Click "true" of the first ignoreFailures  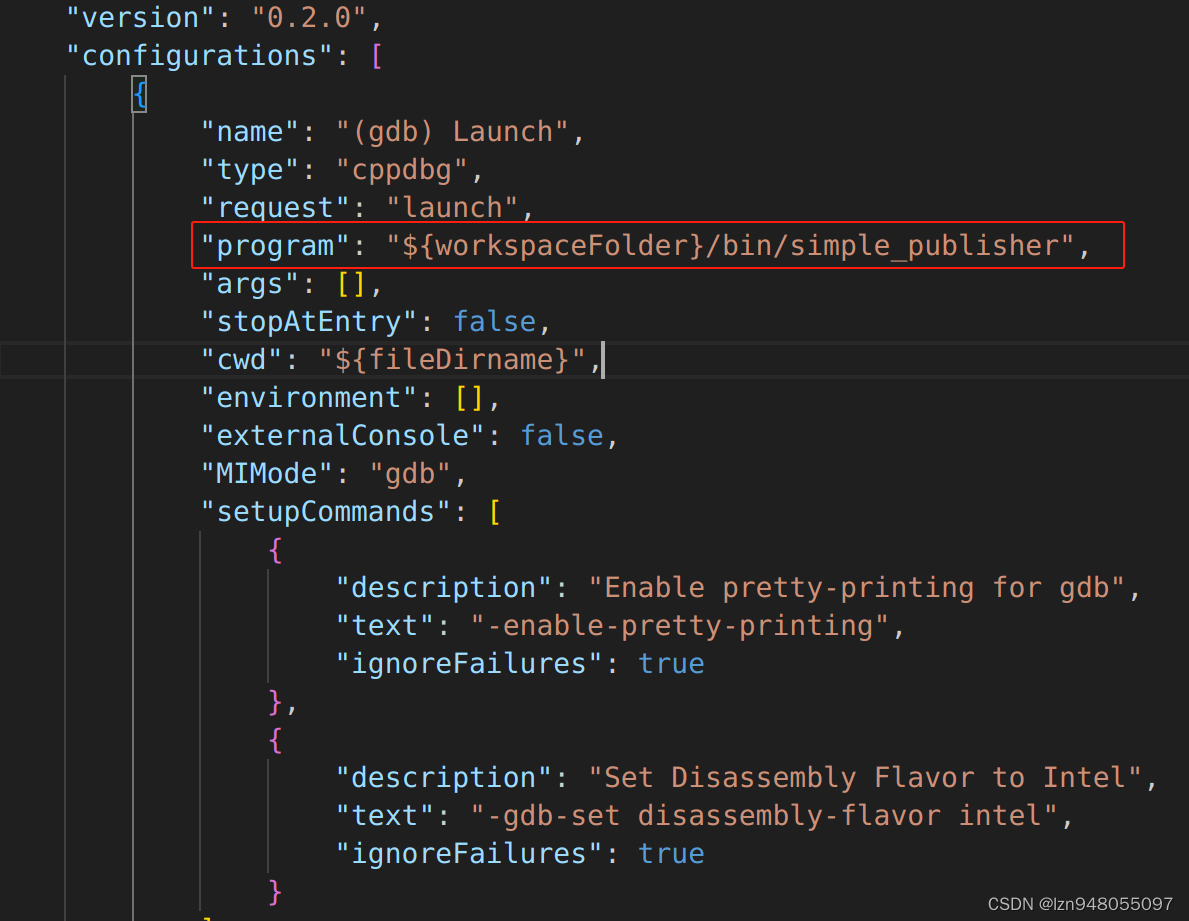pos(671,663)
